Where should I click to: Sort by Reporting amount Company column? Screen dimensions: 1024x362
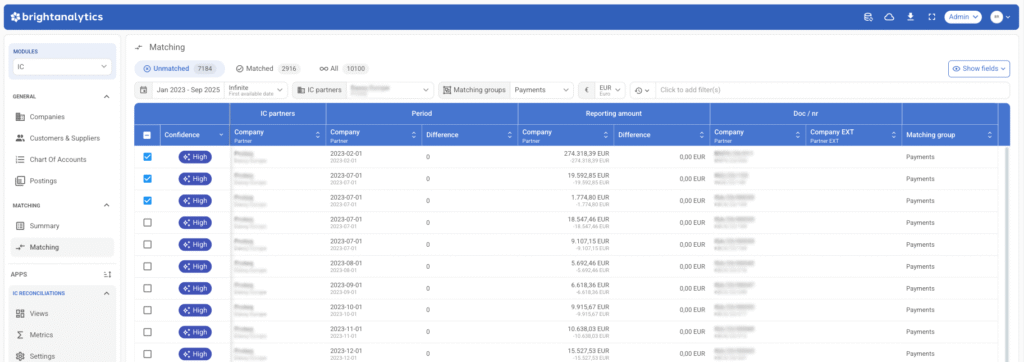(x=605, y=135)
